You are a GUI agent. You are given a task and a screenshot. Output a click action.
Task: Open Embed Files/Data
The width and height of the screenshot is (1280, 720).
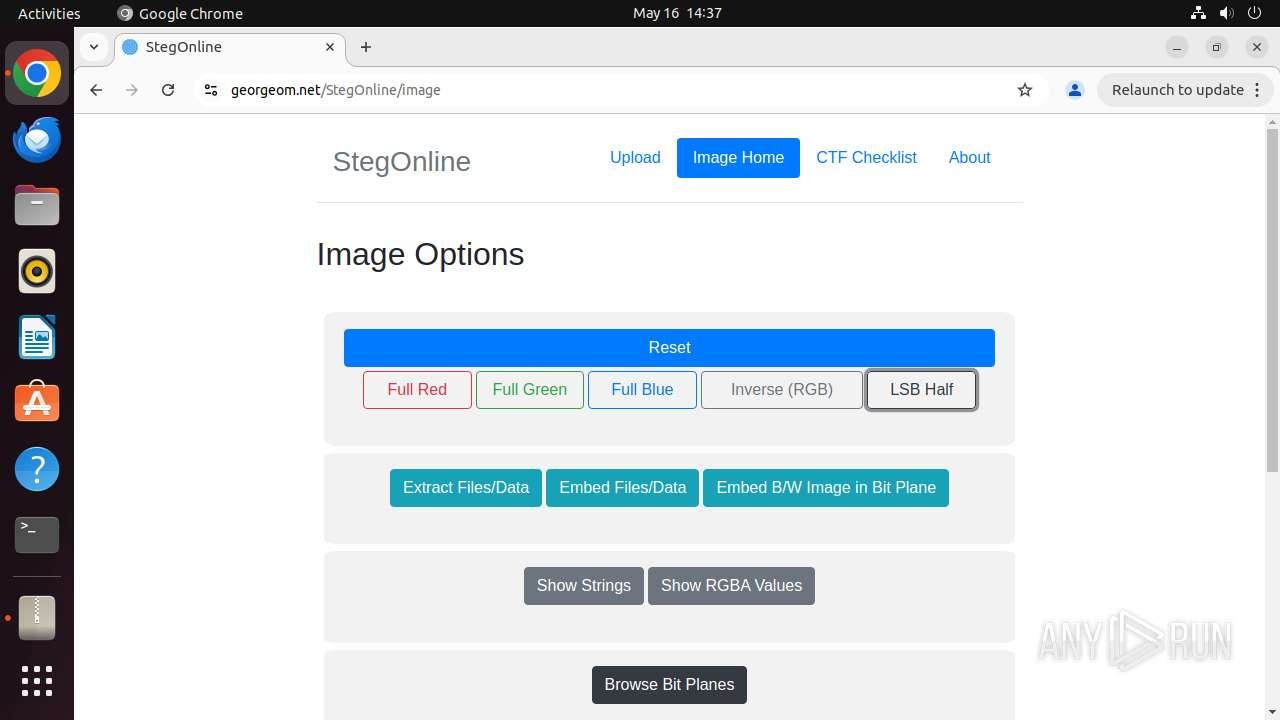pos(622,488)
